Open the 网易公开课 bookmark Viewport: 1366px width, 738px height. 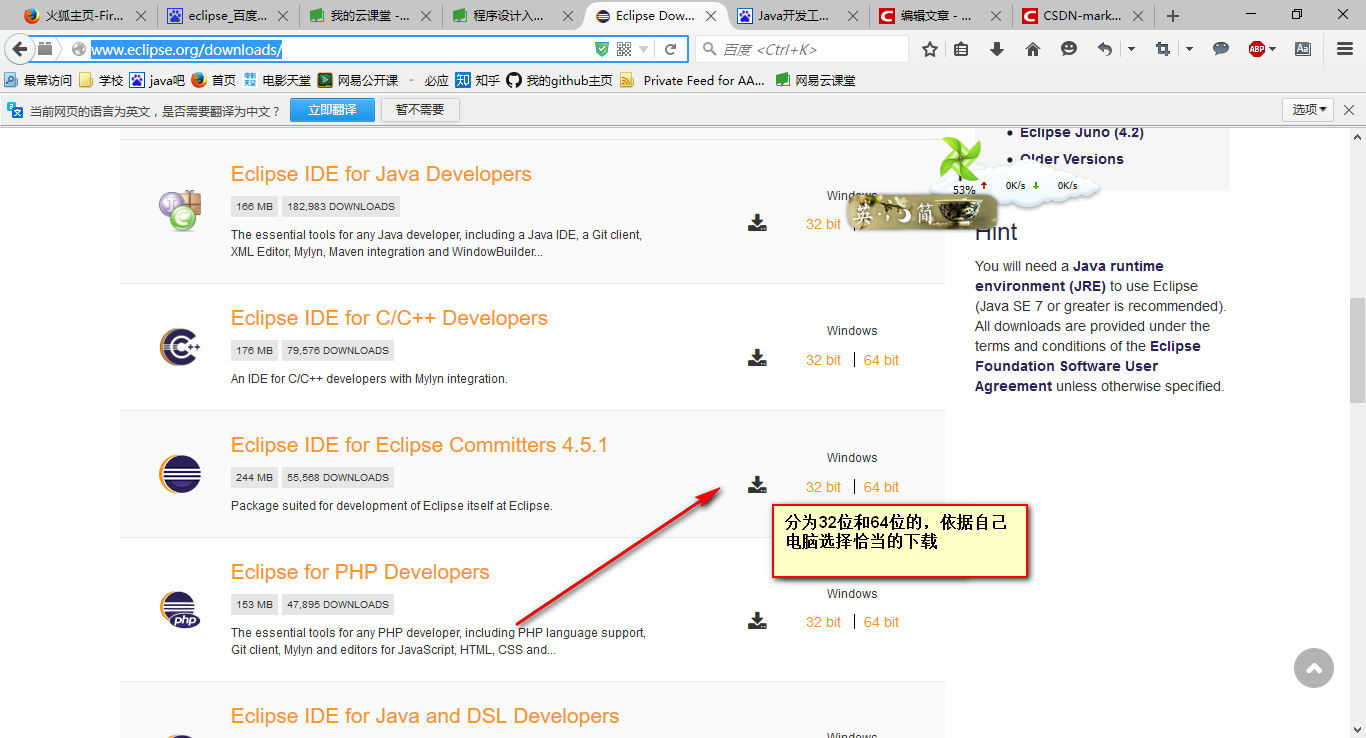[358, 80]
